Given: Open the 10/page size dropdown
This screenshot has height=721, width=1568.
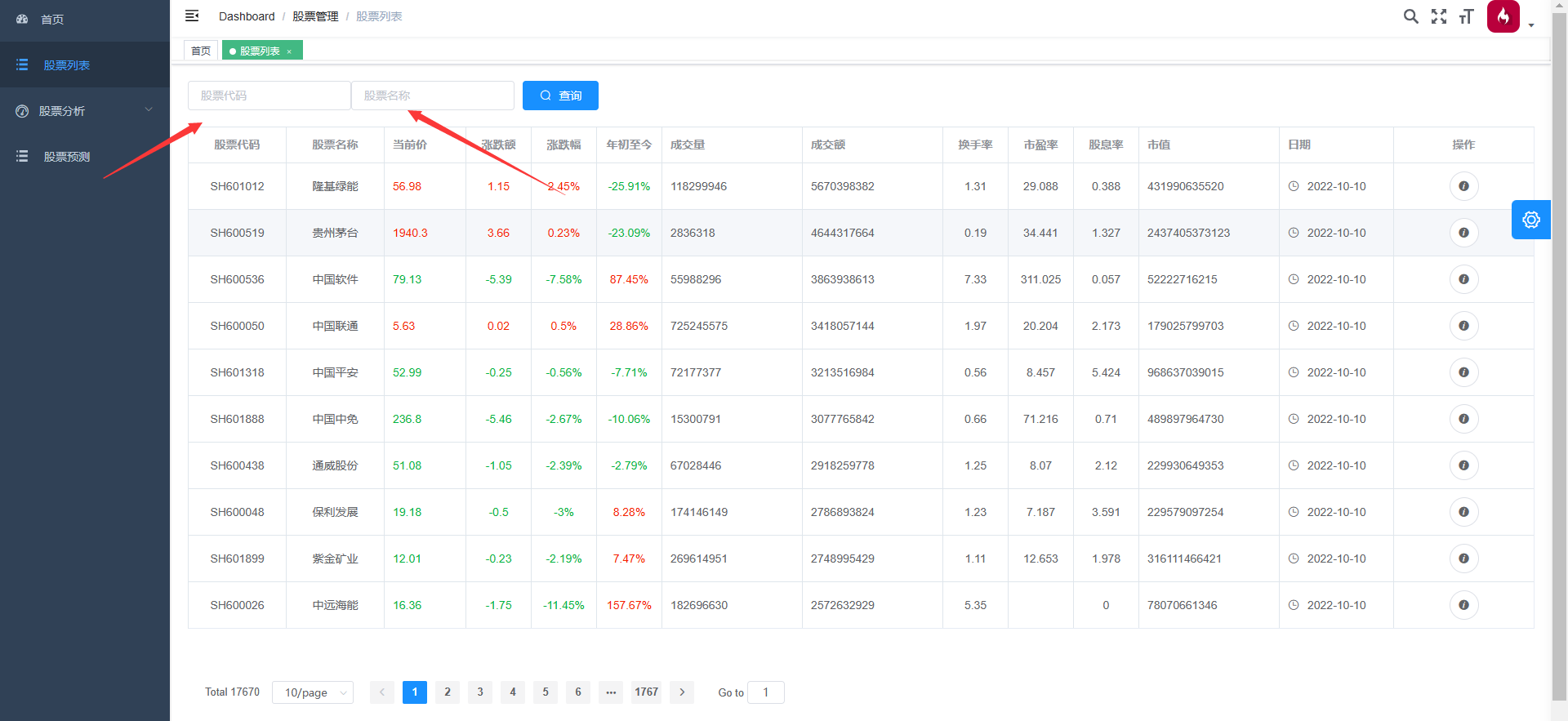Looking at the screenshot, I should coord(313,692).
